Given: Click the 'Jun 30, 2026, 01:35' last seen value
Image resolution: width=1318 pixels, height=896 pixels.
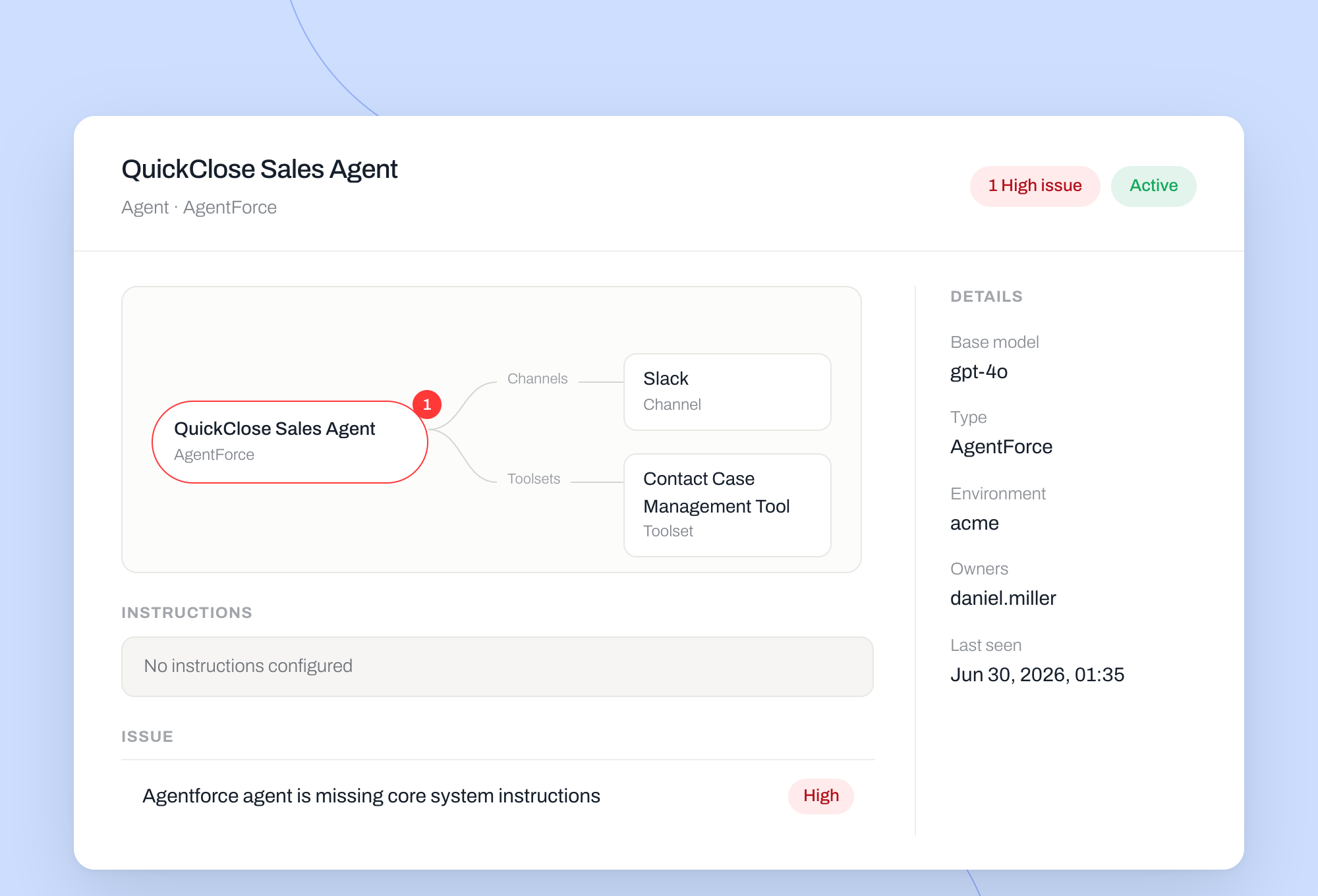Looking at the screenshot, I should click(1037, 675).
